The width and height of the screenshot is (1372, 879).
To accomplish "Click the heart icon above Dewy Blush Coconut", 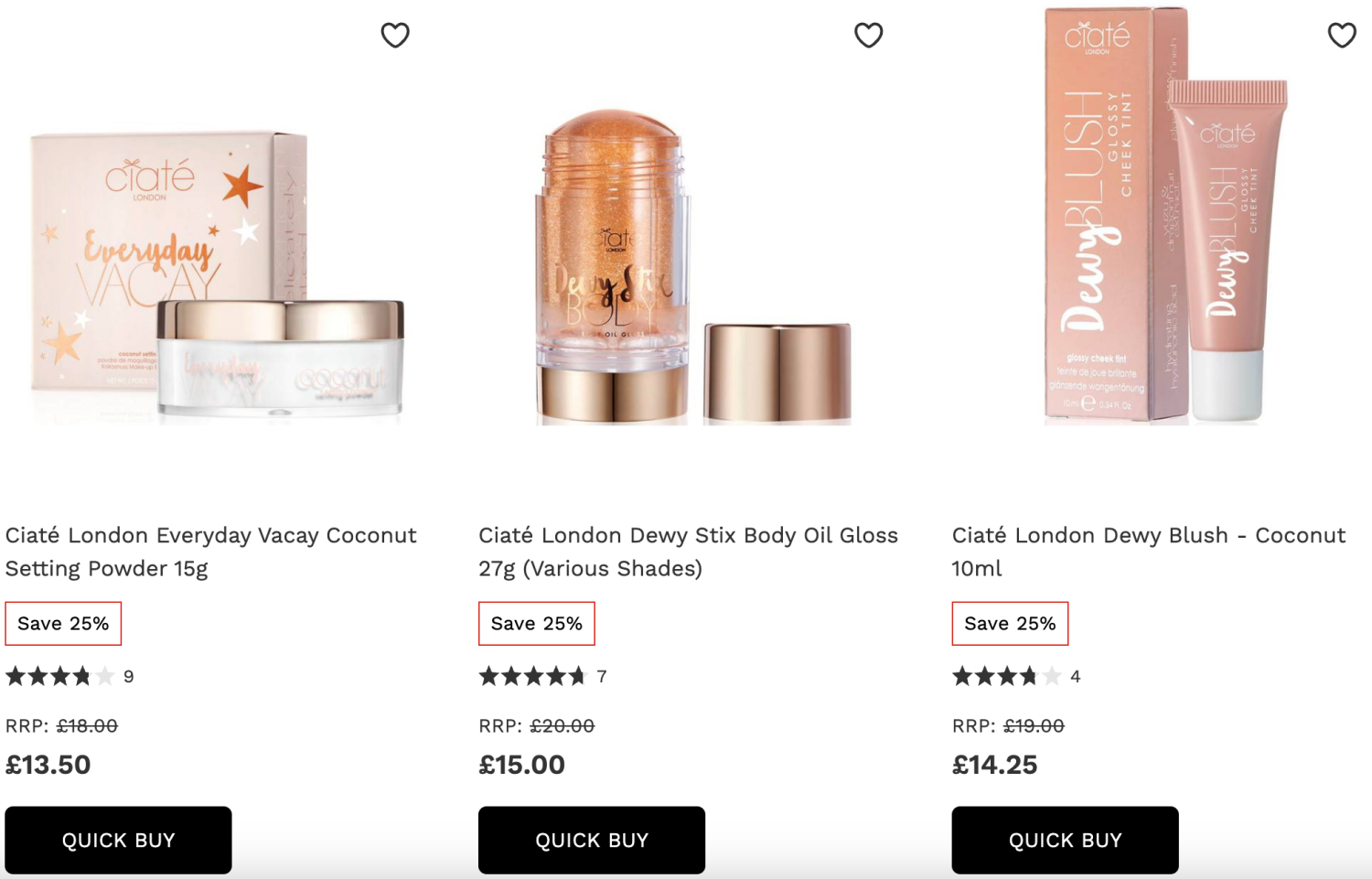I will pyautogui.click(x=1342, y=35).
